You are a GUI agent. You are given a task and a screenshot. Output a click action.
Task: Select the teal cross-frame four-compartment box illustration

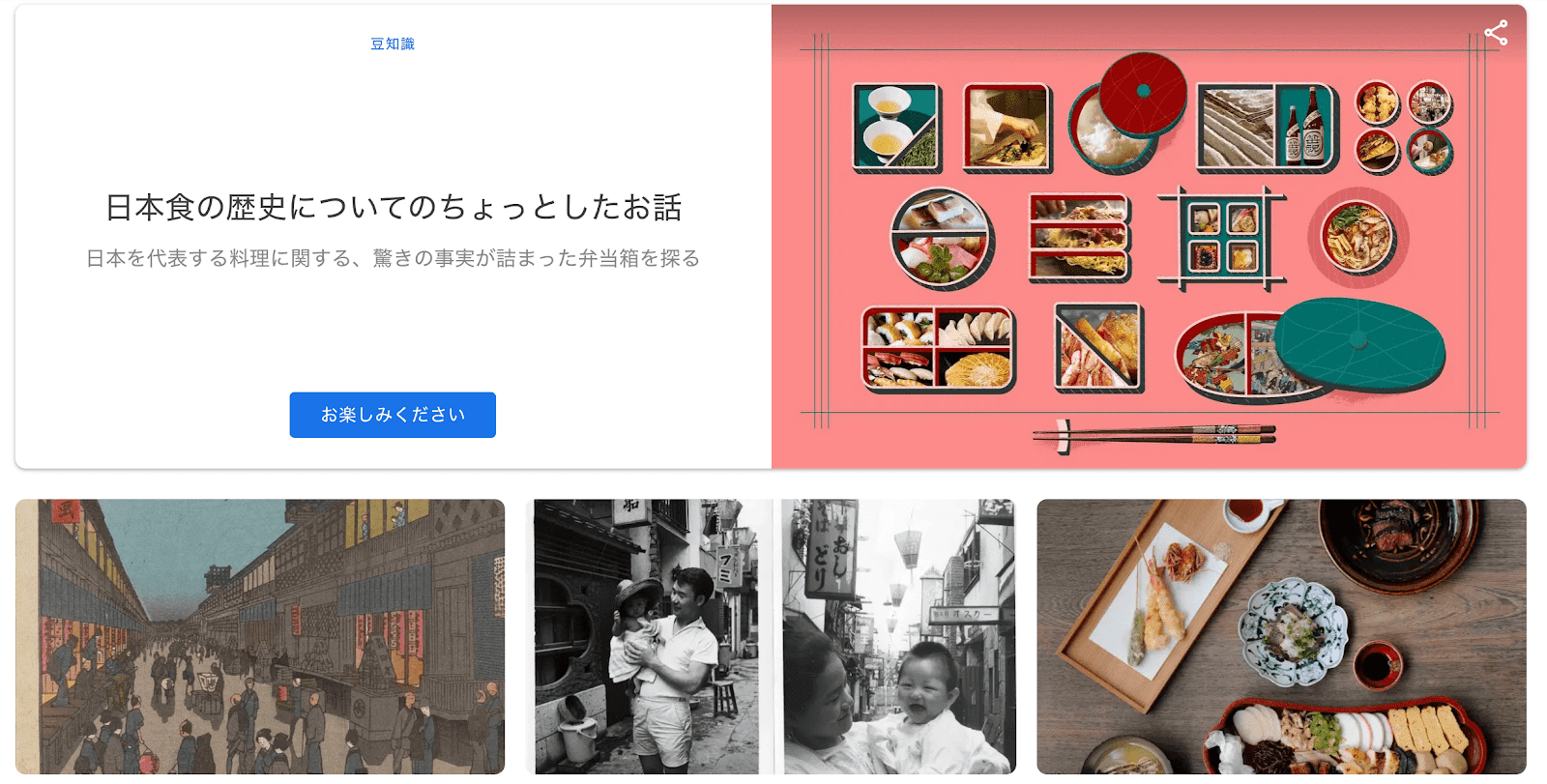1222,239
